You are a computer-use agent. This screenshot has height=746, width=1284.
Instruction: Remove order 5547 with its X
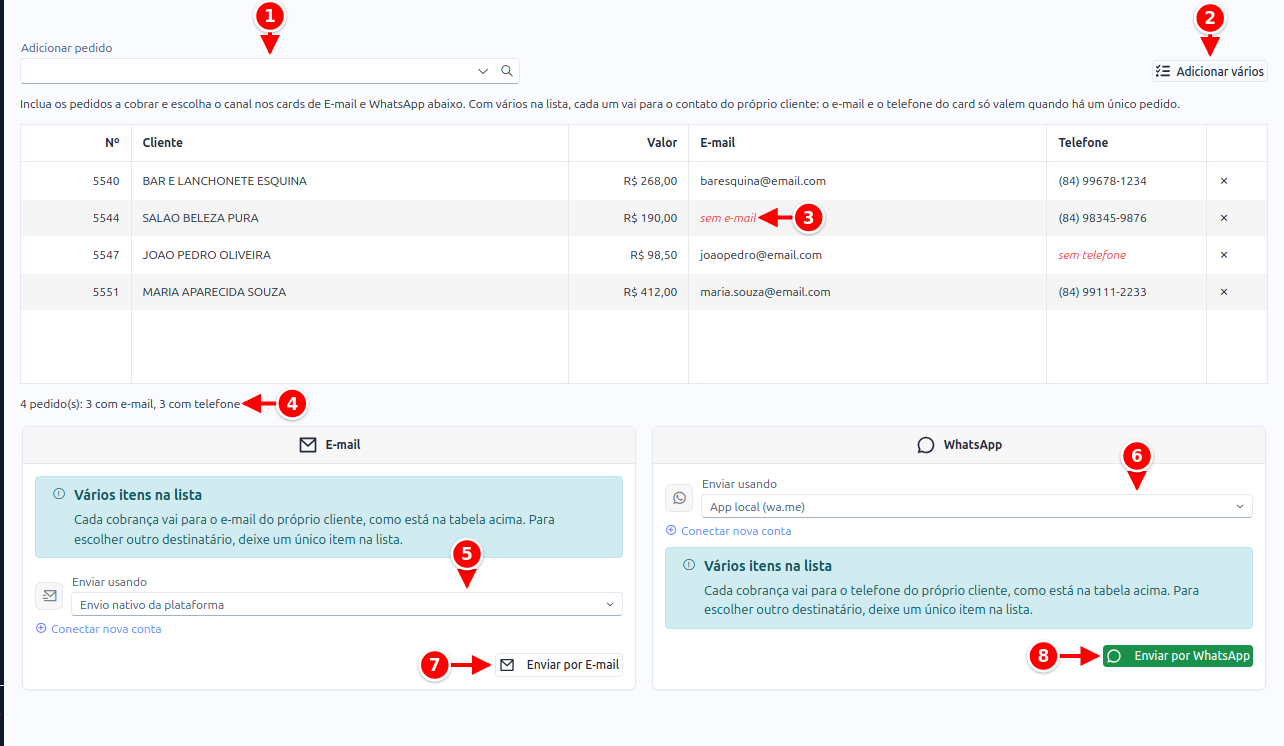coord(1224,255)
